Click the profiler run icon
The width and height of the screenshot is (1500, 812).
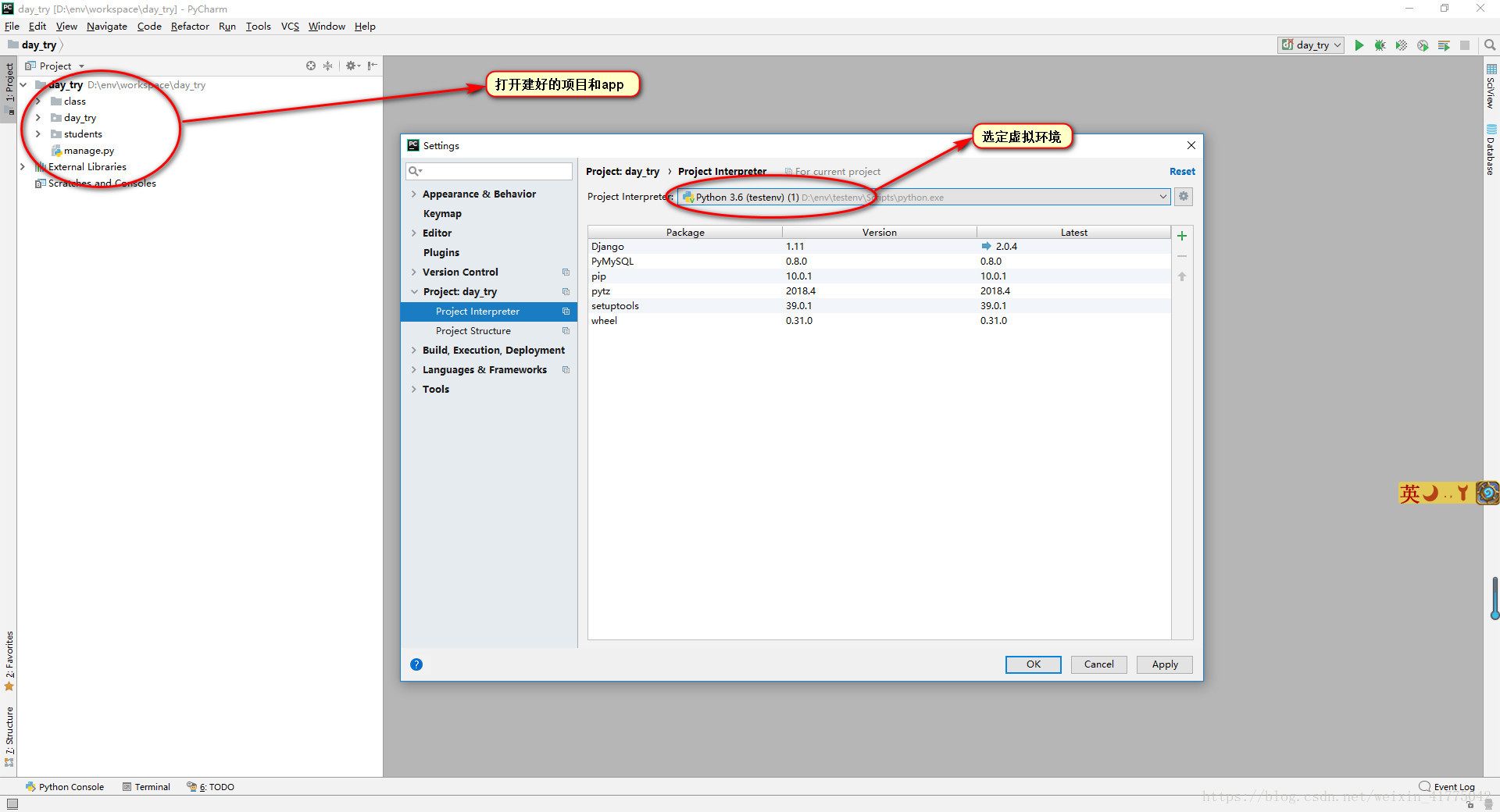coord(1423,45)
